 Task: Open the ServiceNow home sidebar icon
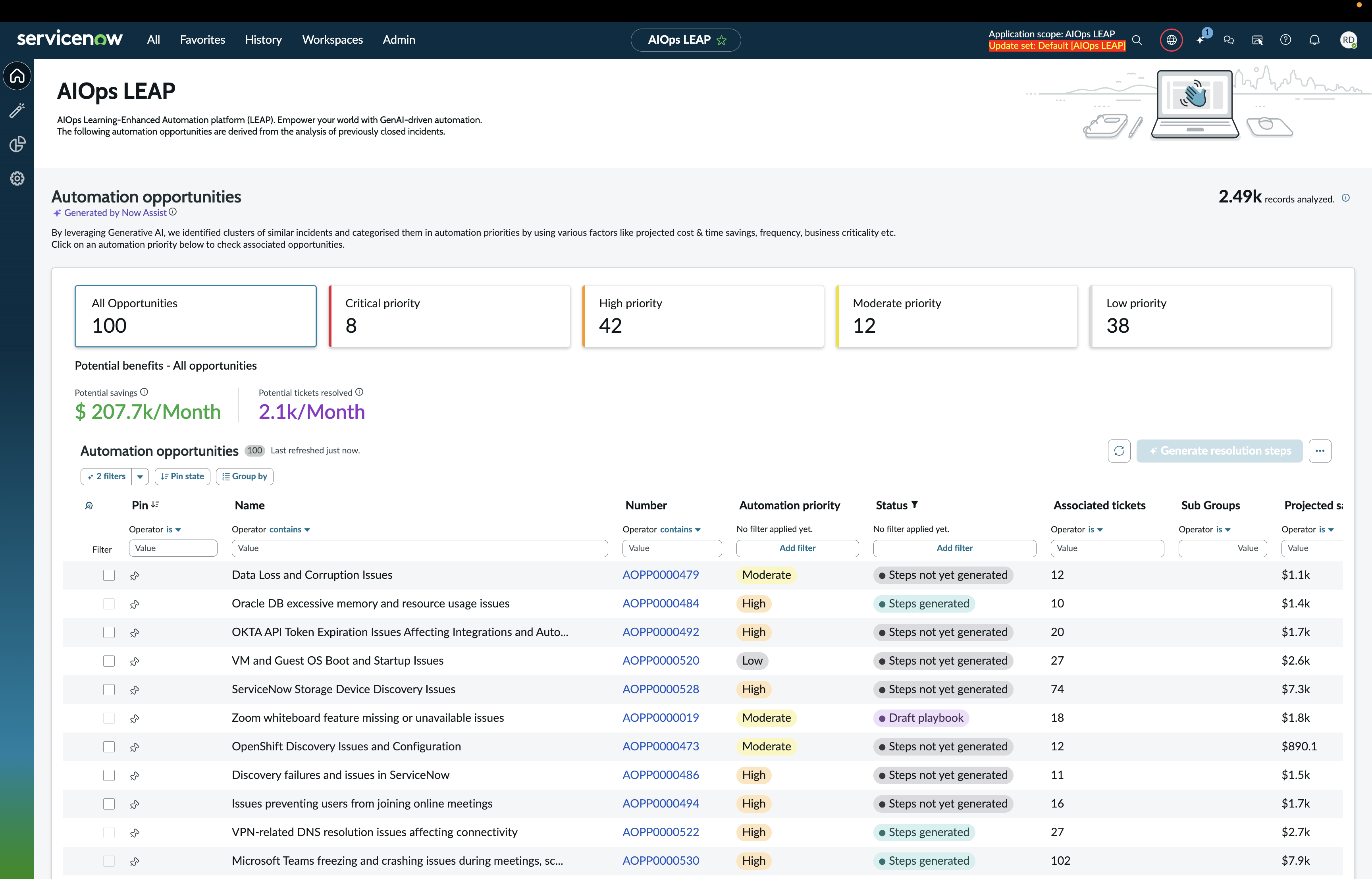(17, 75)
